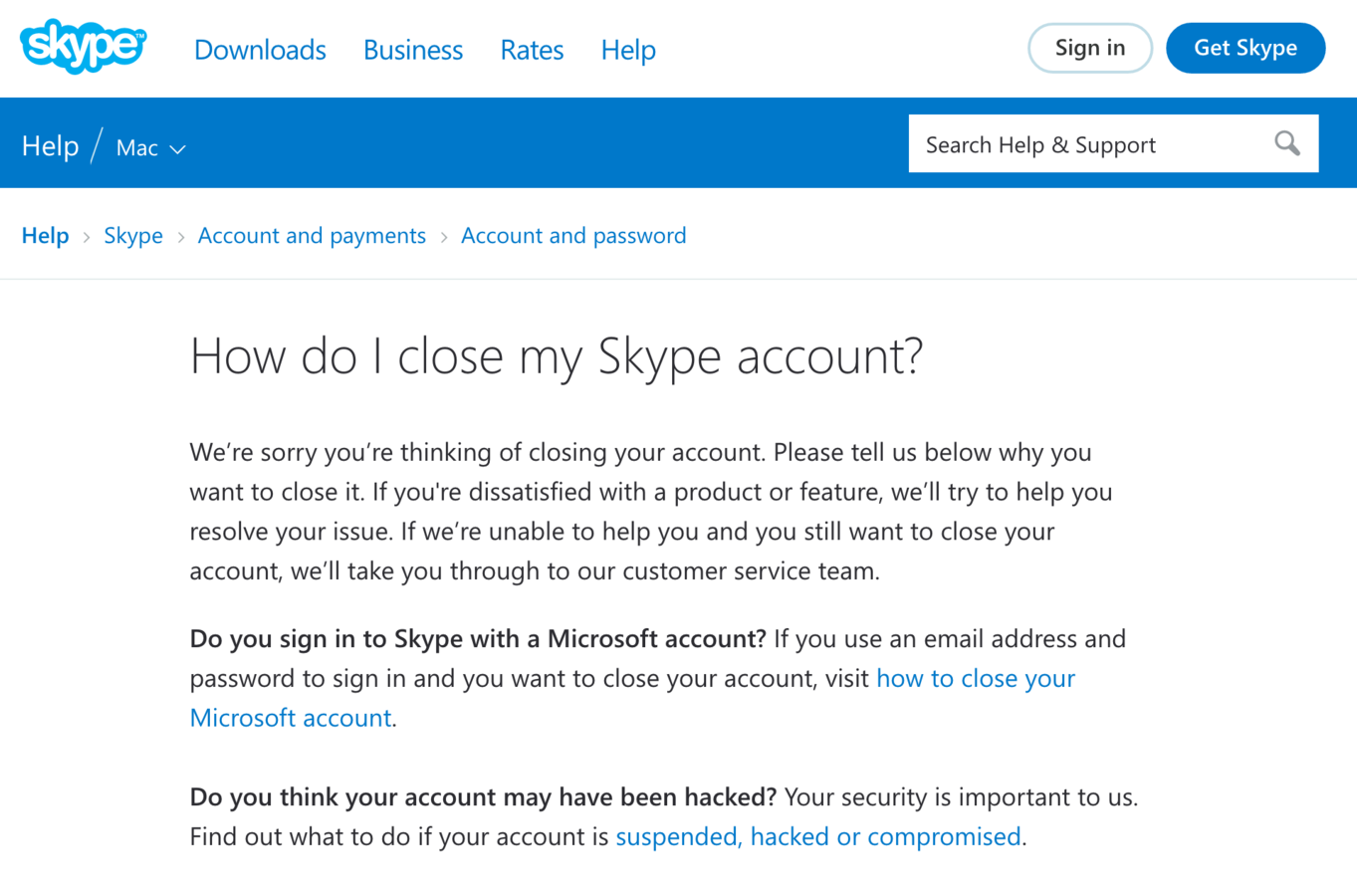Image resolution: width=1357 pixels, height=896 pixels.
Task: Click the Mac label in the help banner
Action: click(x=137, y=148)
